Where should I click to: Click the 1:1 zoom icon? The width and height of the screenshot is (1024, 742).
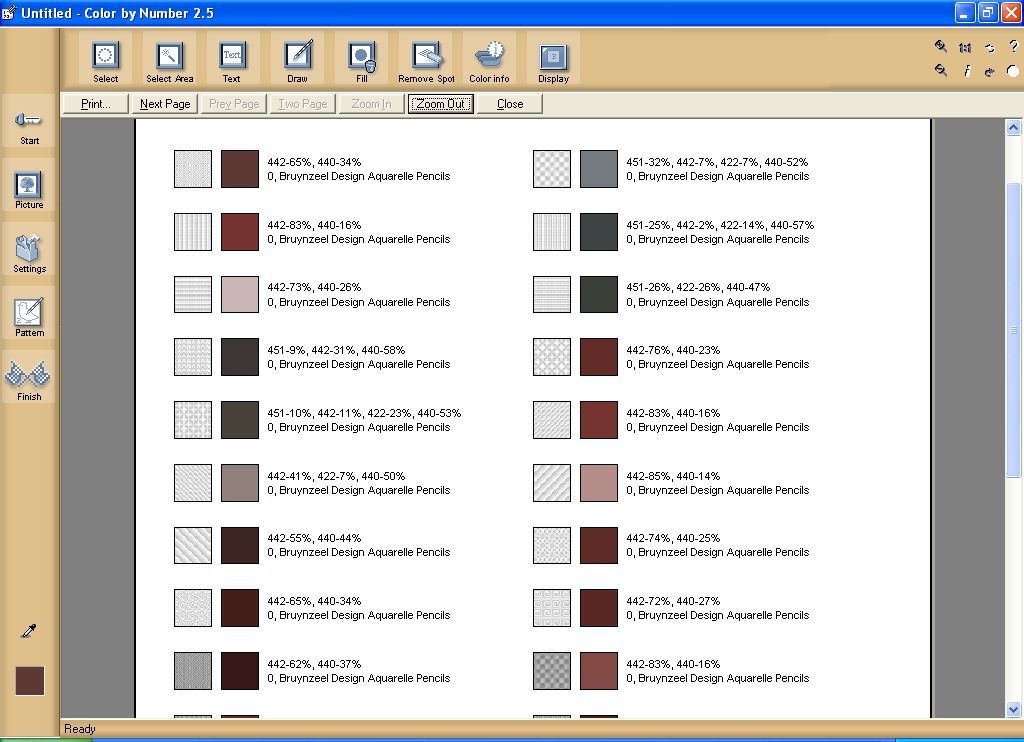coord(965,46)
